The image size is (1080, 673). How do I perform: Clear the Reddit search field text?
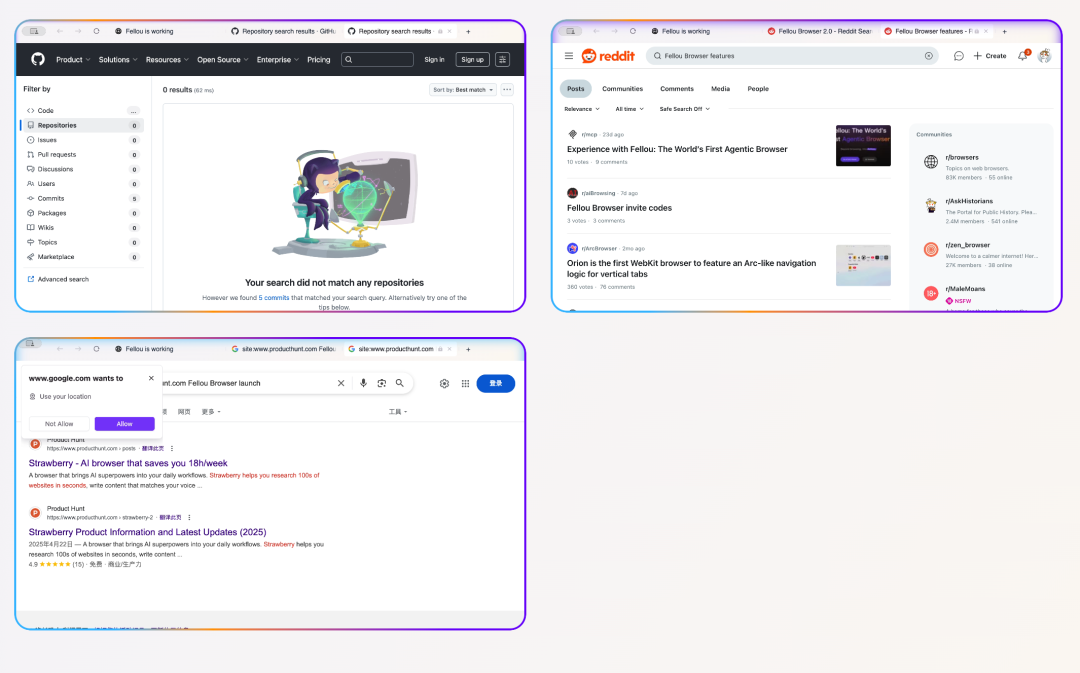[x=928, y=56]
